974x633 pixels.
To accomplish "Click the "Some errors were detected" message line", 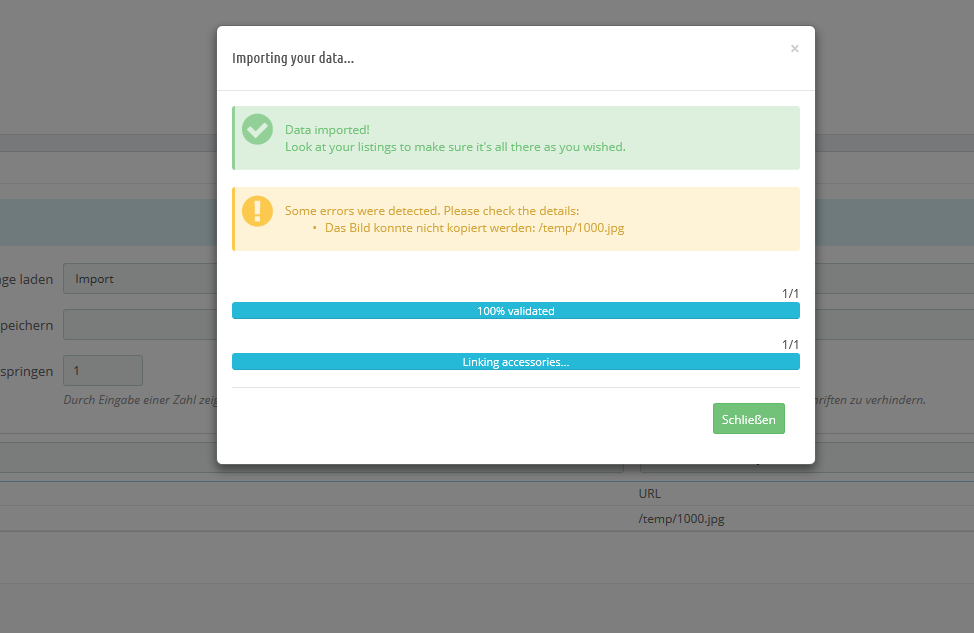I will click(x=431, y=211).
